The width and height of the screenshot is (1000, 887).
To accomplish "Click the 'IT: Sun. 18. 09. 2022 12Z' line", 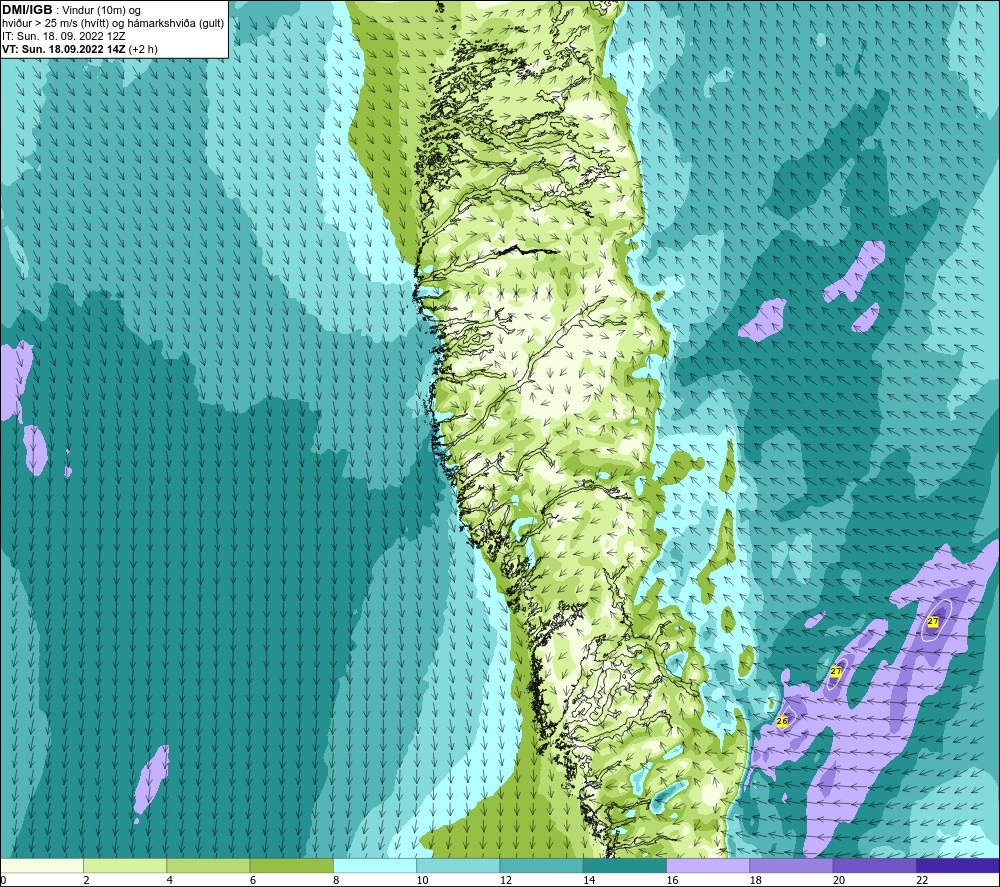I will coord(64,36).
